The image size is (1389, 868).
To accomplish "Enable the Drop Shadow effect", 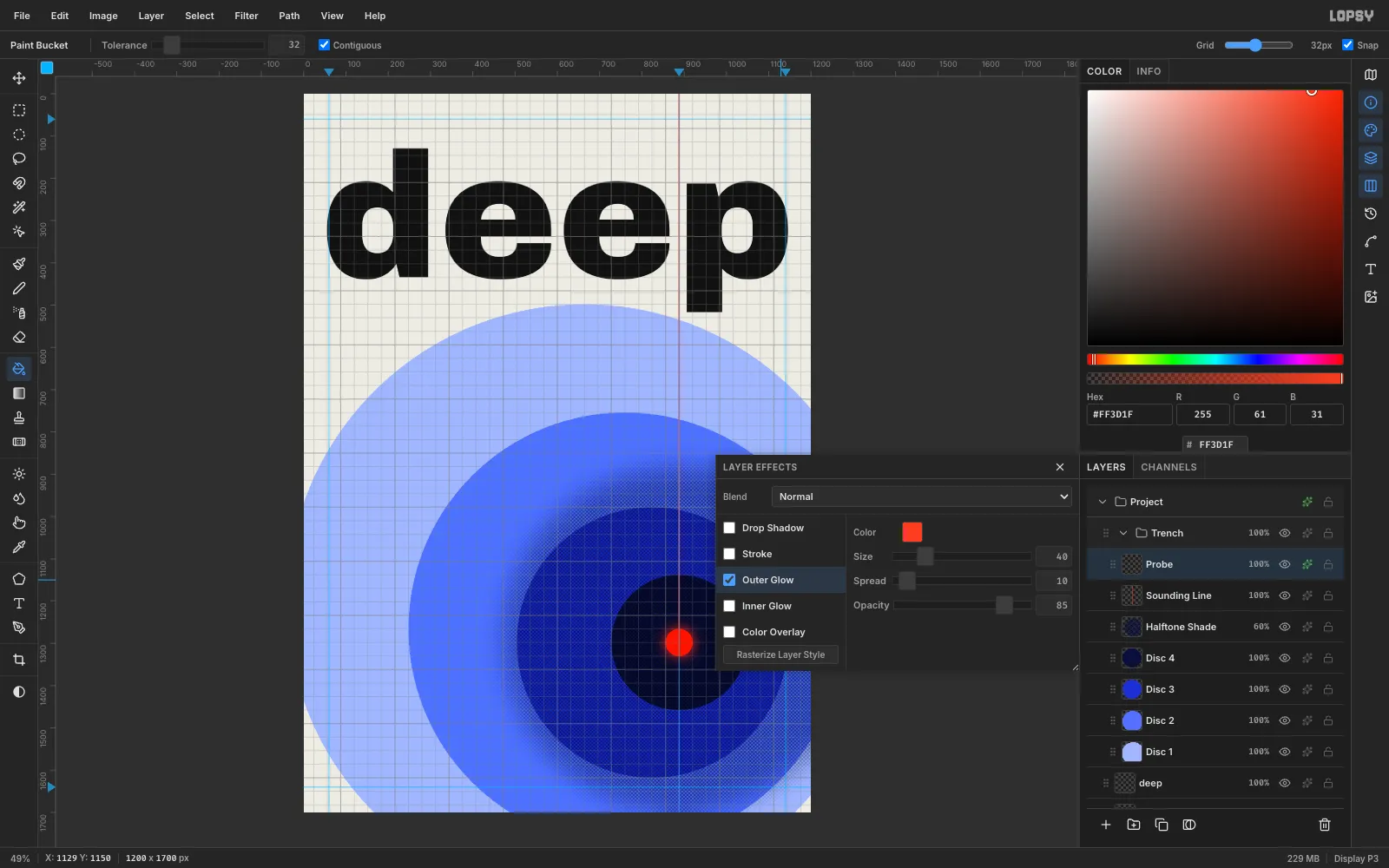I will pos(729,528).
